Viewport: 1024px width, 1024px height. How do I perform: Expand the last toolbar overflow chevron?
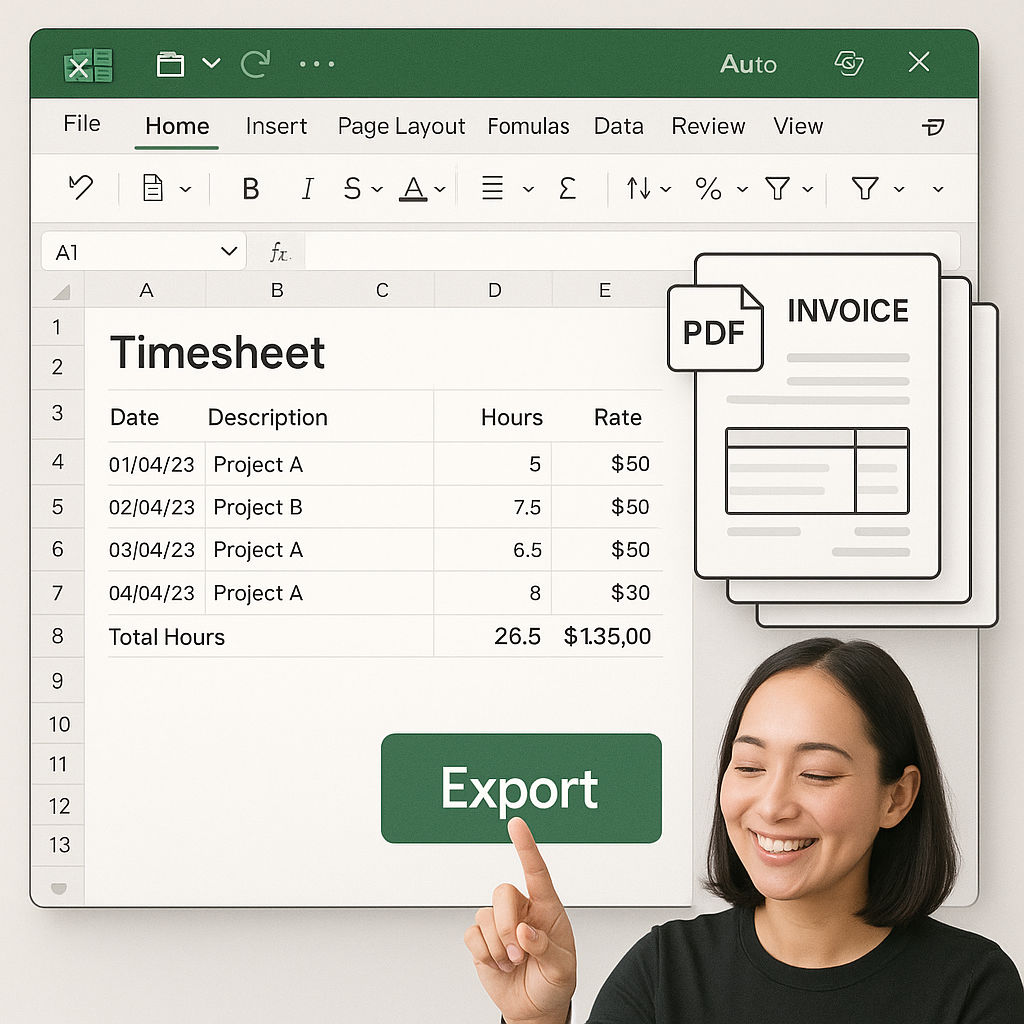click(x=938, y=189)
